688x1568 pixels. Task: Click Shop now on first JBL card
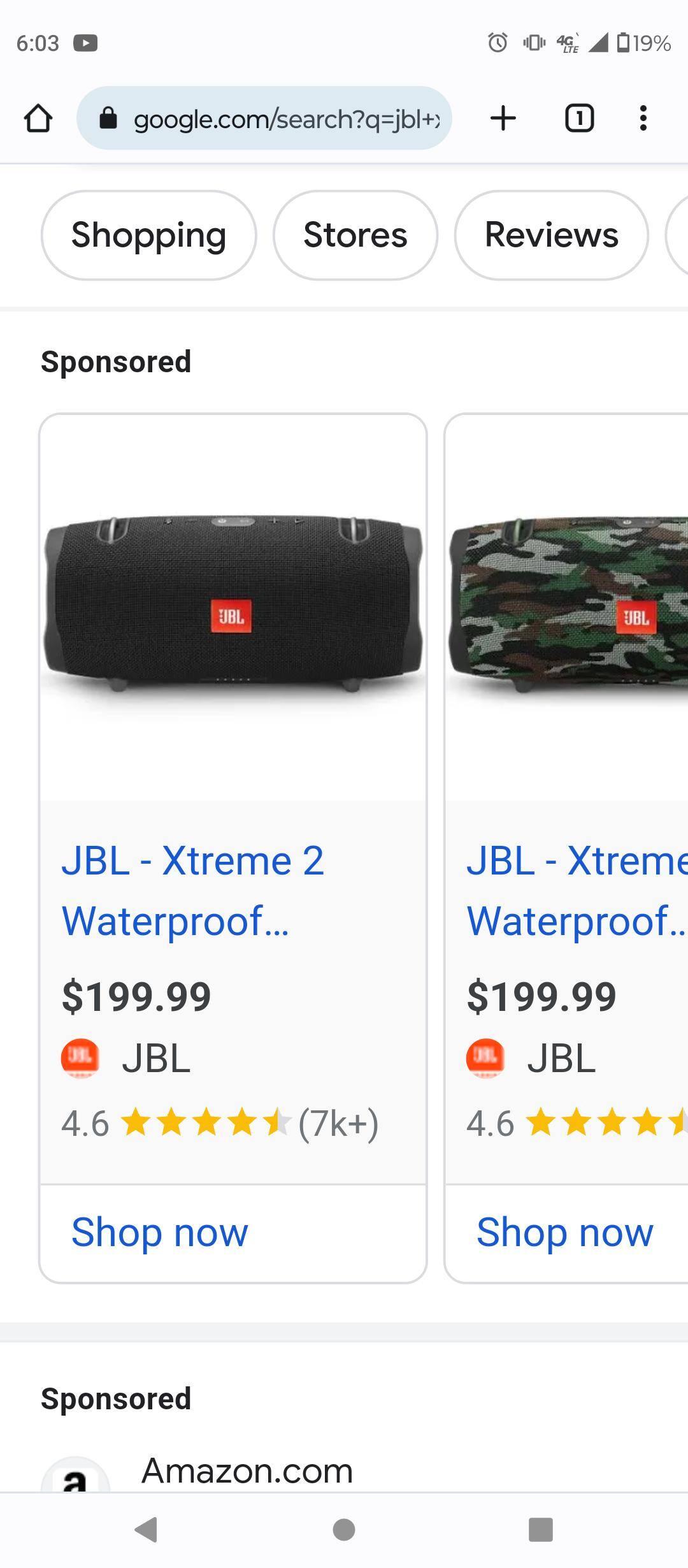tap(159, 1232)
